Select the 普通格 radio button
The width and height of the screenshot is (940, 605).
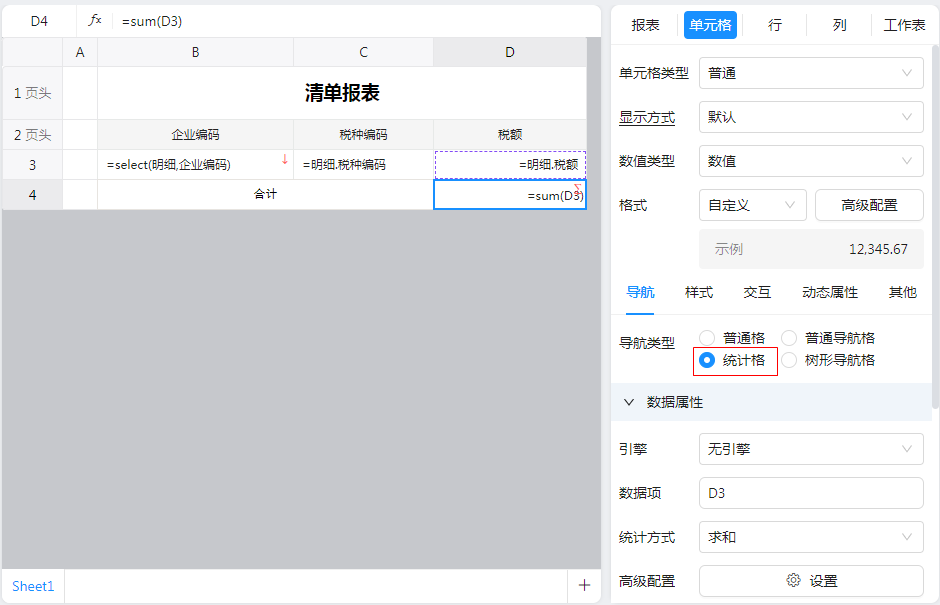(x=708, y=338)
